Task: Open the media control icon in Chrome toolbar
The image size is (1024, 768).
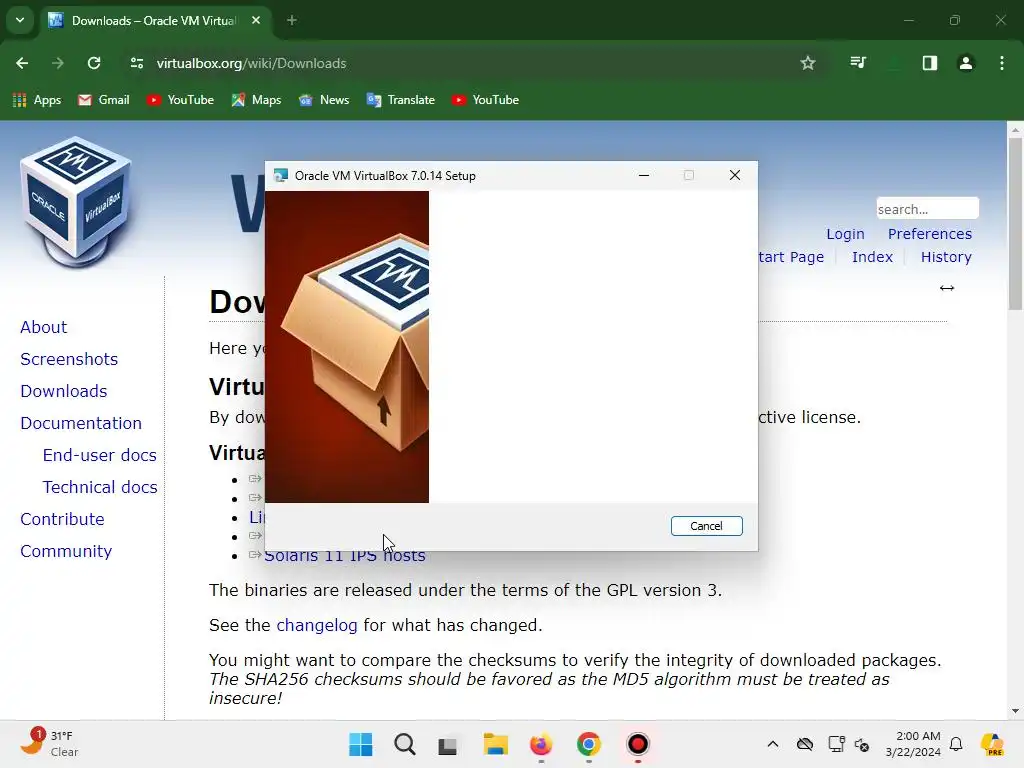Action: coord(858,63)
